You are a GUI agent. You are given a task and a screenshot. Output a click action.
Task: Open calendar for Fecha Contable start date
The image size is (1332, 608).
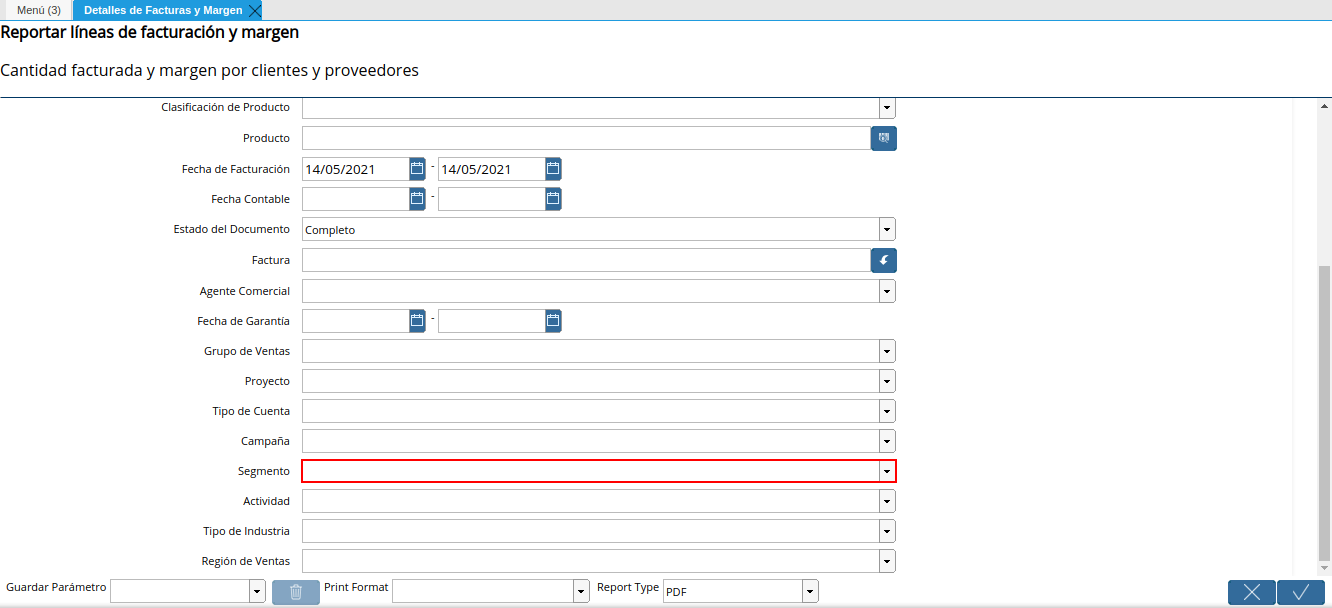click(x=417, y=199)
